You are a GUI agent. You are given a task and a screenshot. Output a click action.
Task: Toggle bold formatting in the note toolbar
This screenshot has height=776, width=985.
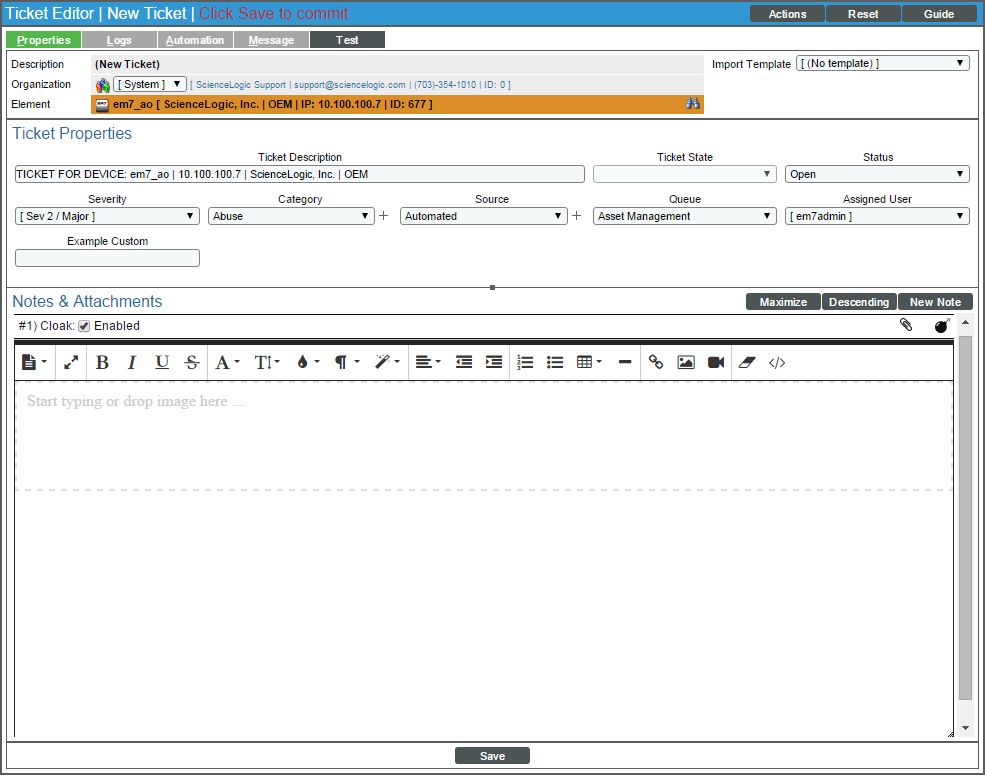click(x=101, y=362)
